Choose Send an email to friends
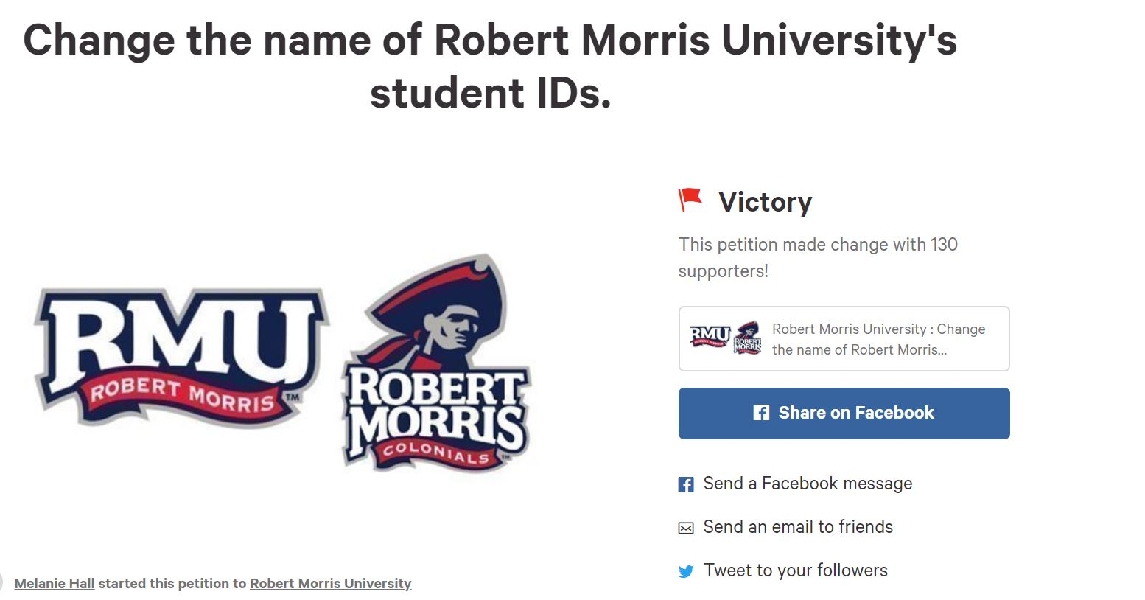 coord(798,527)
